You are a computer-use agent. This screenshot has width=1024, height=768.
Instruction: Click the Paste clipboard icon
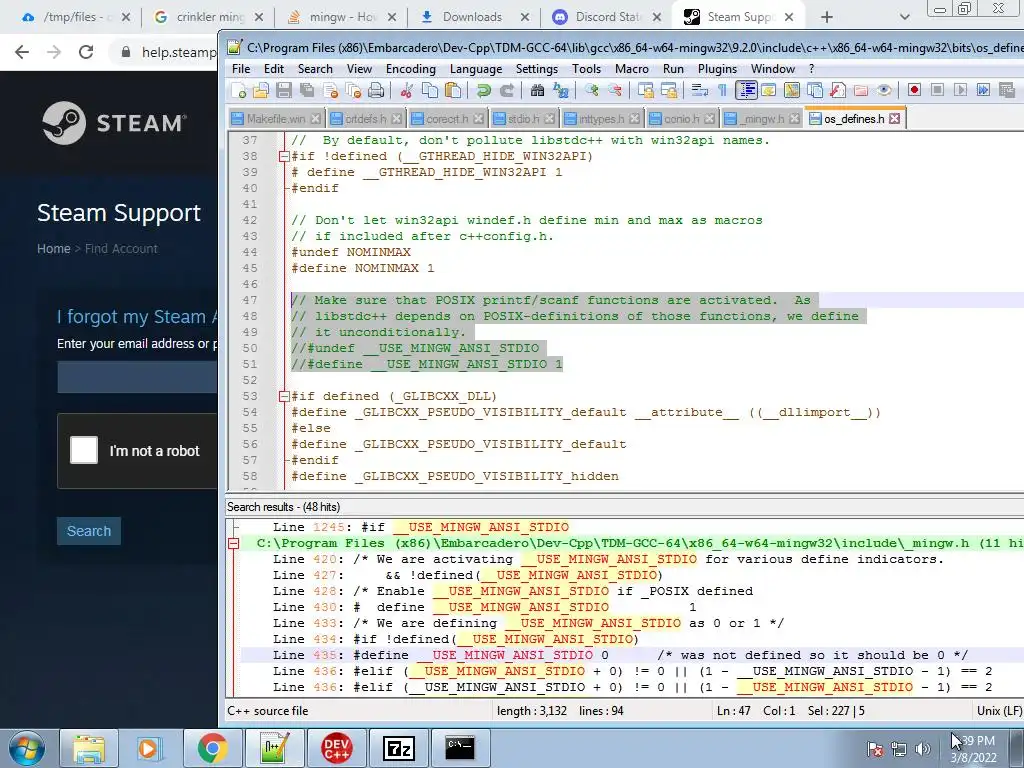[452, 90]
